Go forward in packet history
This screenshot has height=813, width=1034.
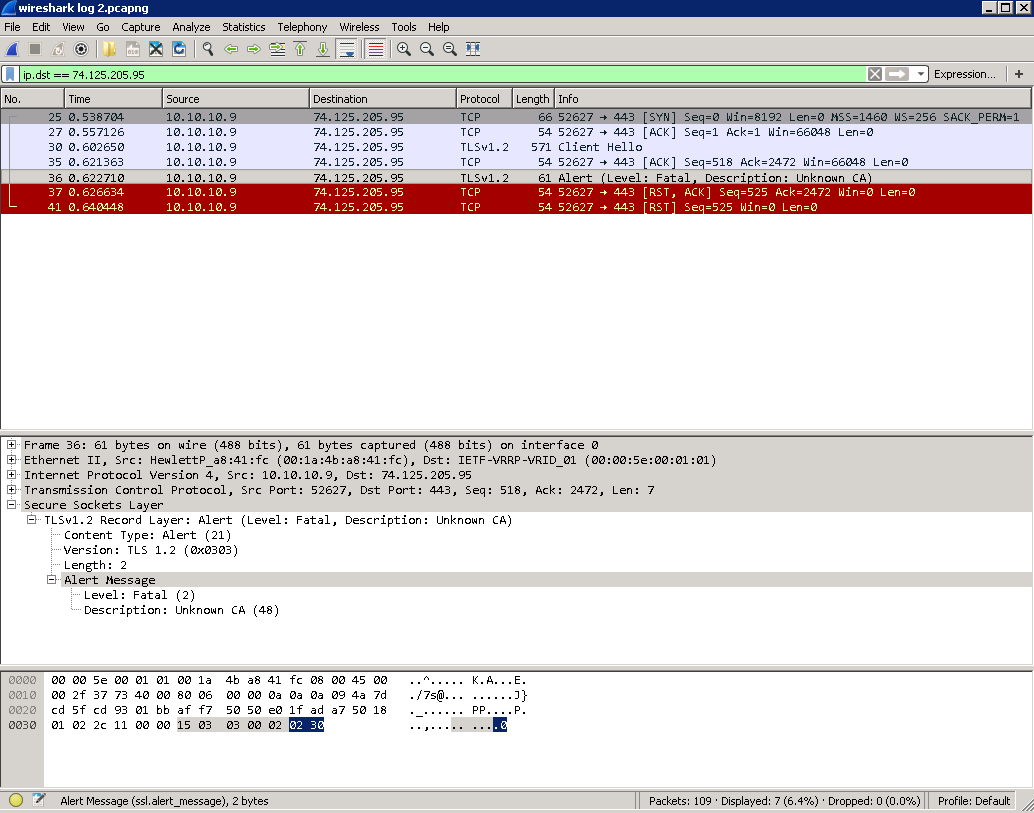point(254,49)
